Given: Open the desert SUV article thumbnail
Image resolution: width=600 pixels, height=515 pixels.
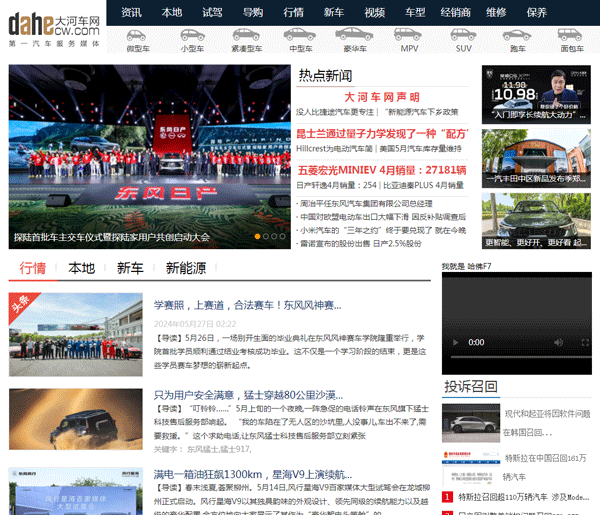Looking at the screenshot, I should pyautogui.click(x=76, y=419).
